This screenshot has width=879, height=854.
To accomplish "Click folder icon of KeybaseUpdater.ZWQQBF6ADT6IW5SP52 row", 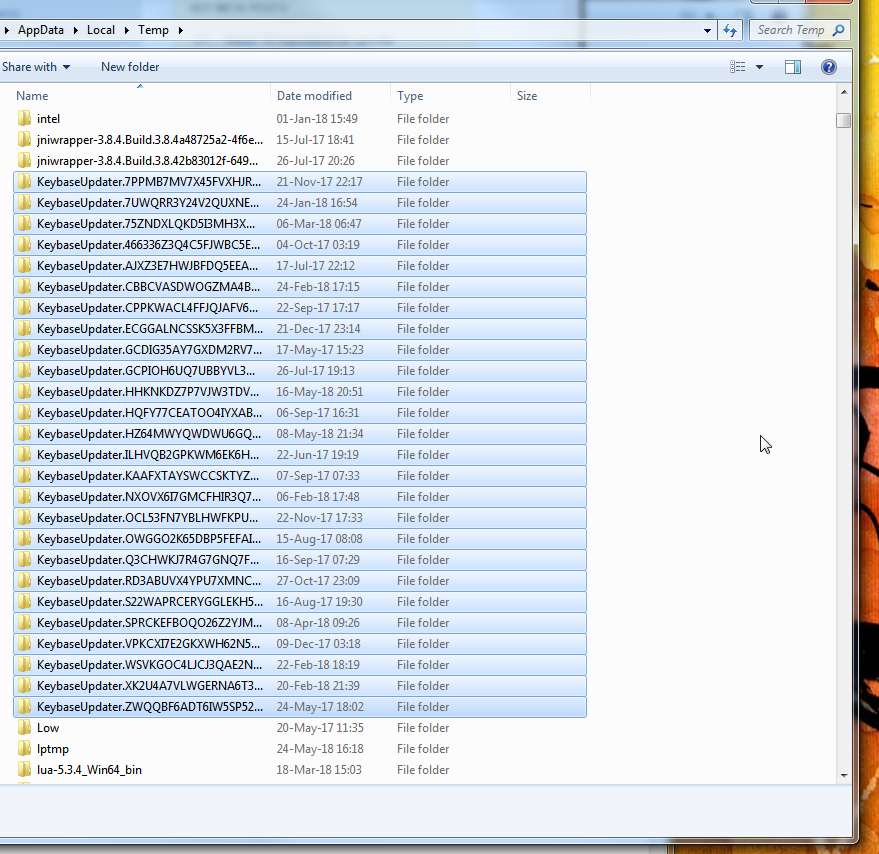I will pos(24,707).
